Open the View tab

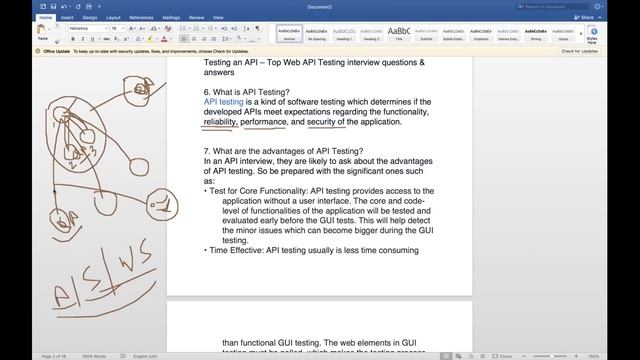tap(218, 18)
